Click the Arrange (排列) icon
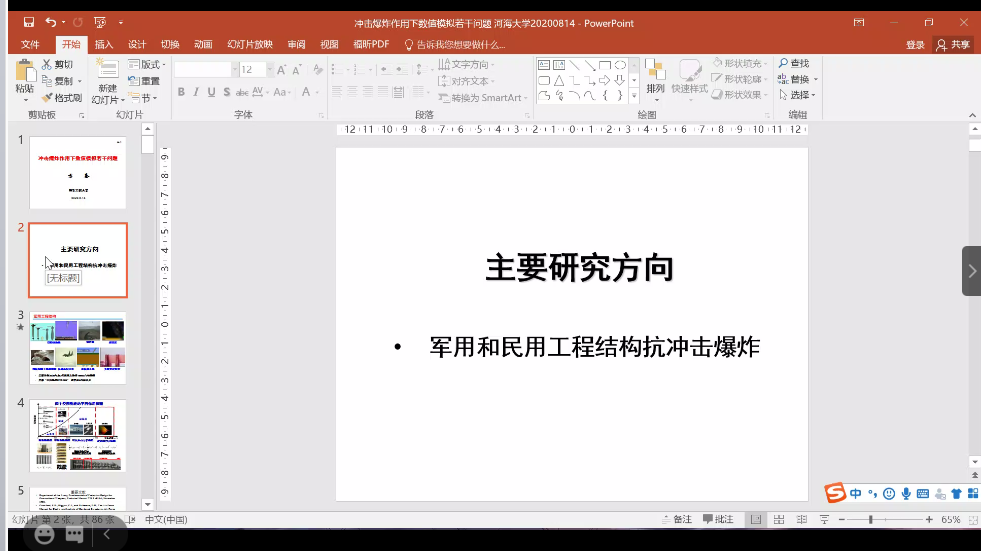The width and height of the screenshot is (981, 551). [x=655, y=74]
